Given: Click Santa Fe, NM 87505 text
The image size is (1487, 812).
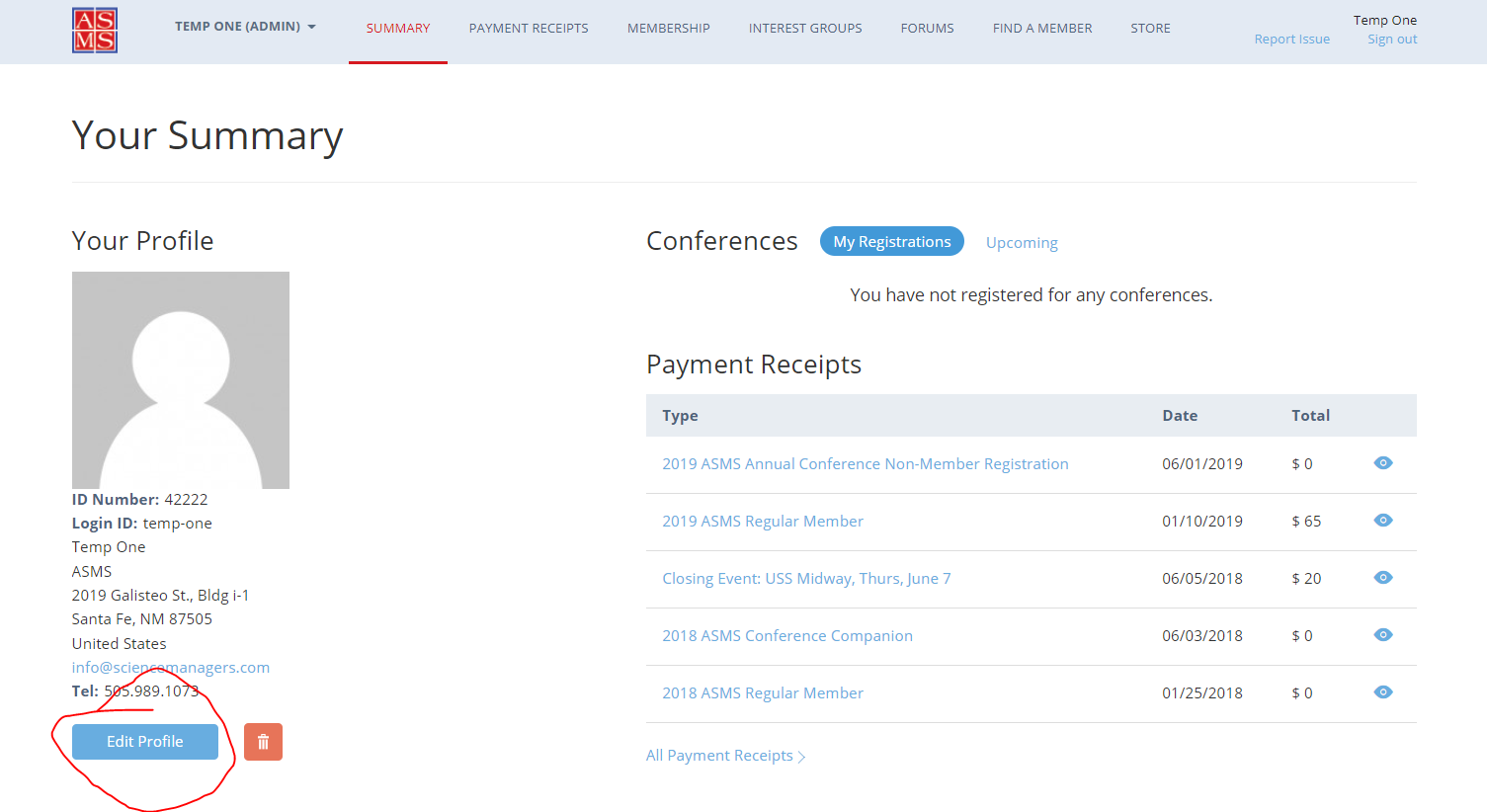Looking at the screenshot, I should point(142,619).
